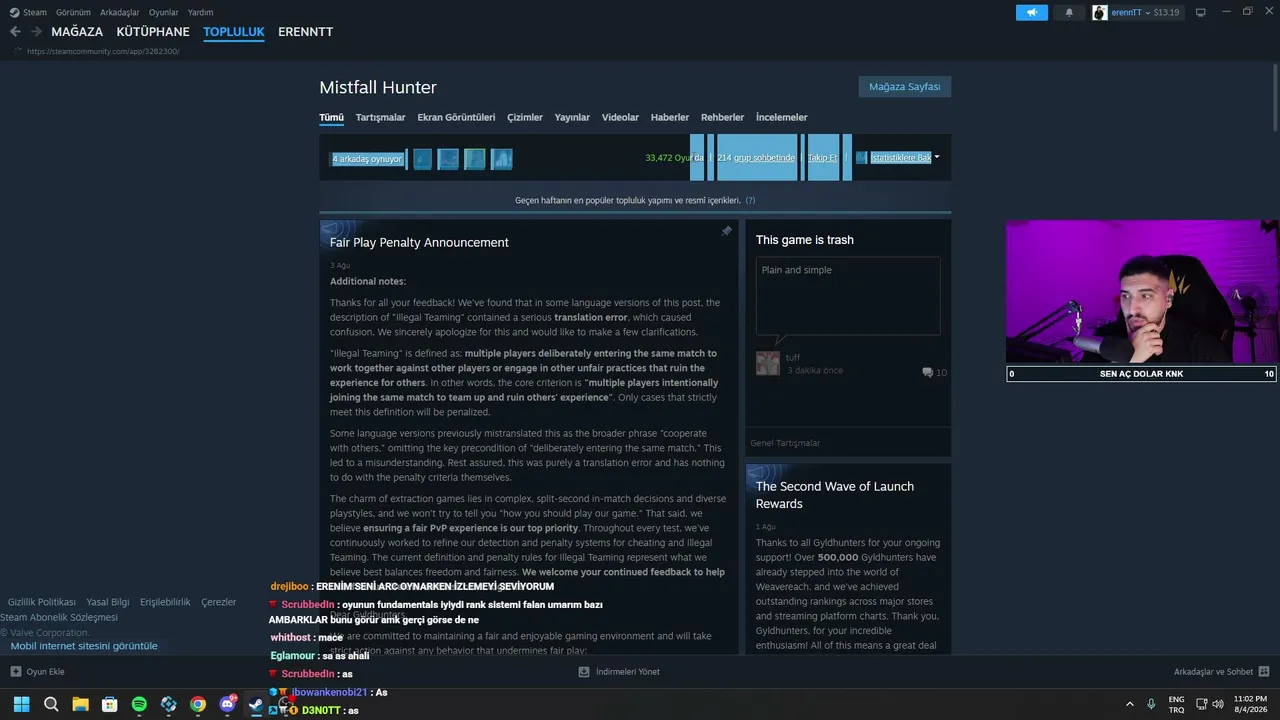Expand the İstatistiklere Bak dropdown arrow
This screenshot has height=720, width=1280.
coord(937,157)
